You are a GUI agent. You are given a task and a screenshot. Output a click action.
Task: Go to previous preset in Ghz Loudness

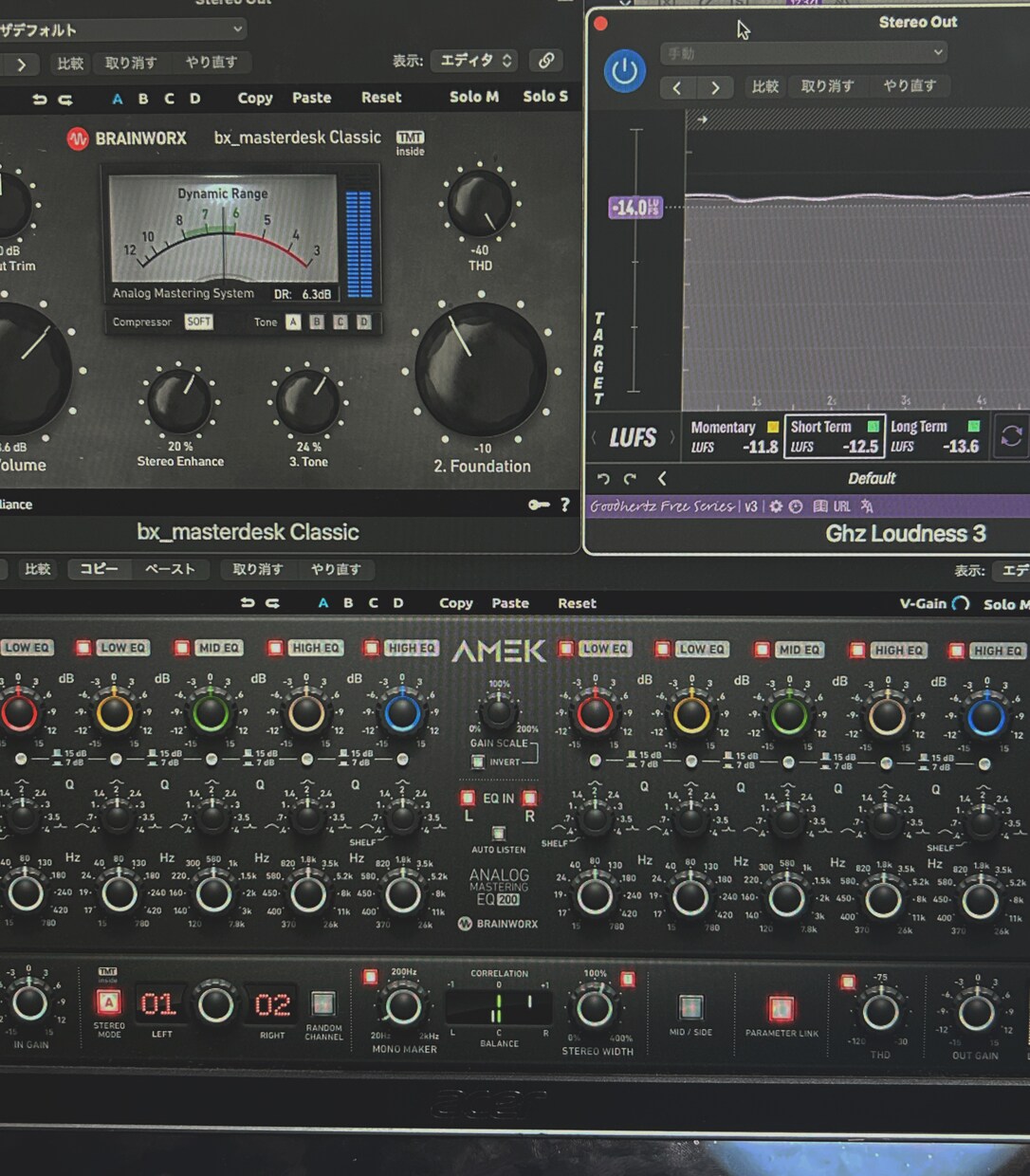[x=677, y=87]
